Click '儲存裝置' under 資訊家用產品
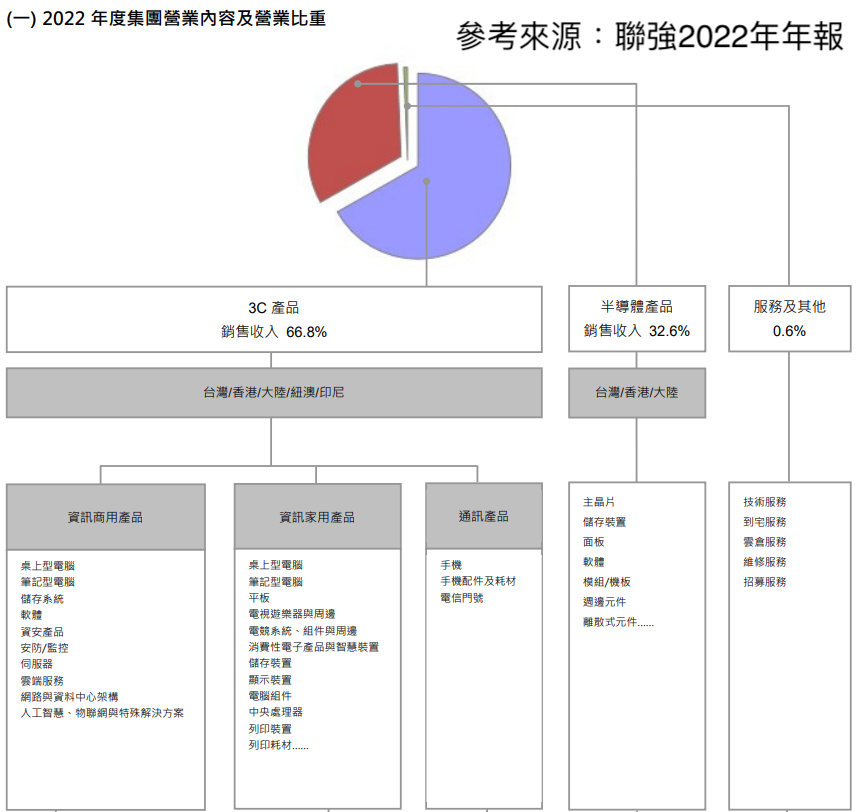859x812 pixels. point(270,663)
